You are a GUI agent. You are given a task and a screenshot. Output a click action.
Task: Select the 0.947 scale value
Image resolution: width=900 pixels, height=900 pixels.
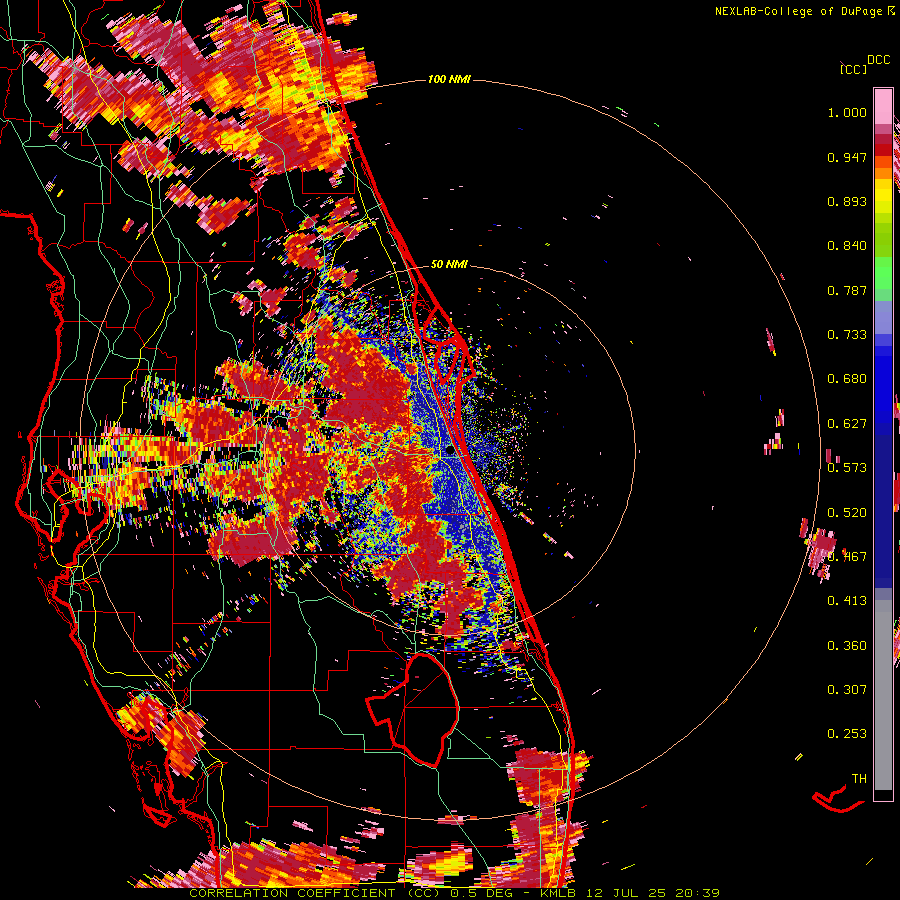coord(847,157)
